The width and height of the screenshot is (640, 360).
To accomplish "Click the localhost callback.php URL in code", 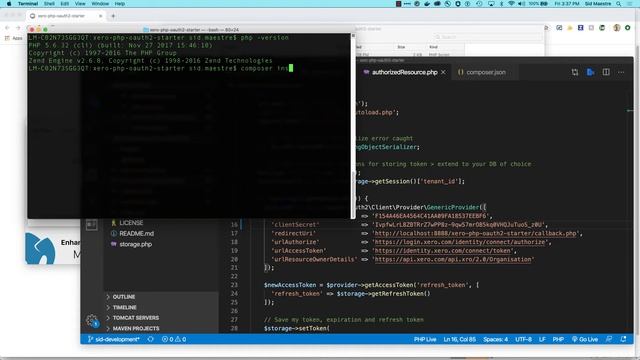I will 476,233.
